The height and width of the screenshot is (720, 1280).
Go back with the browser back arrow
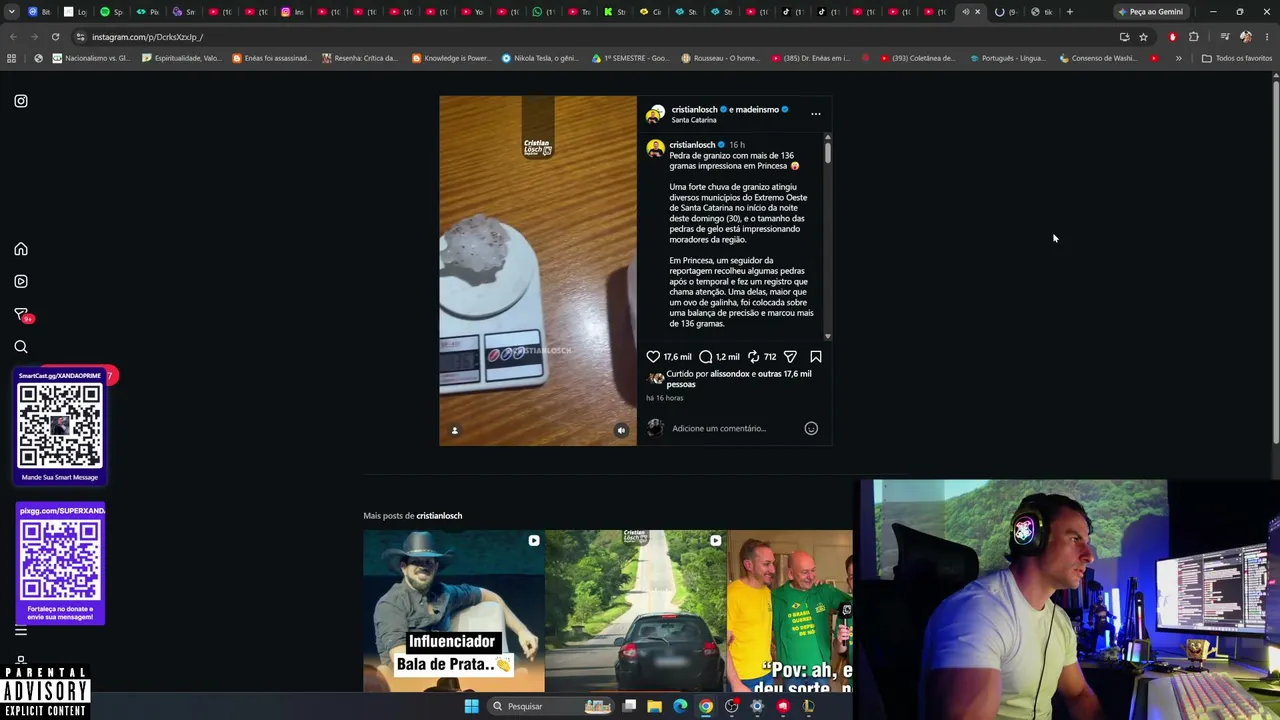[13, 37]
